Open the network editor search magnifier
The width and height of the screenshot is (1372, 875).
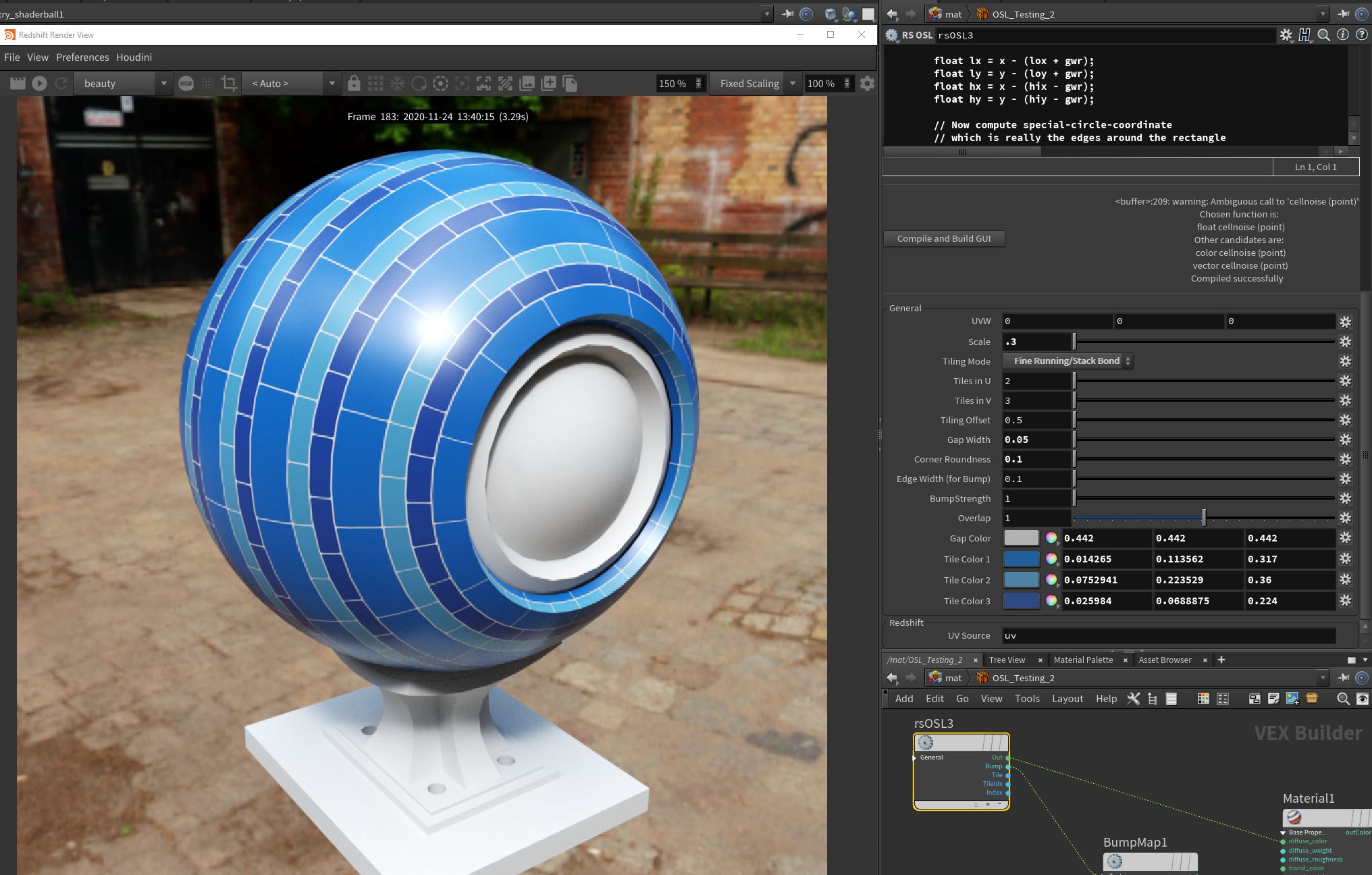point(1343,699)
